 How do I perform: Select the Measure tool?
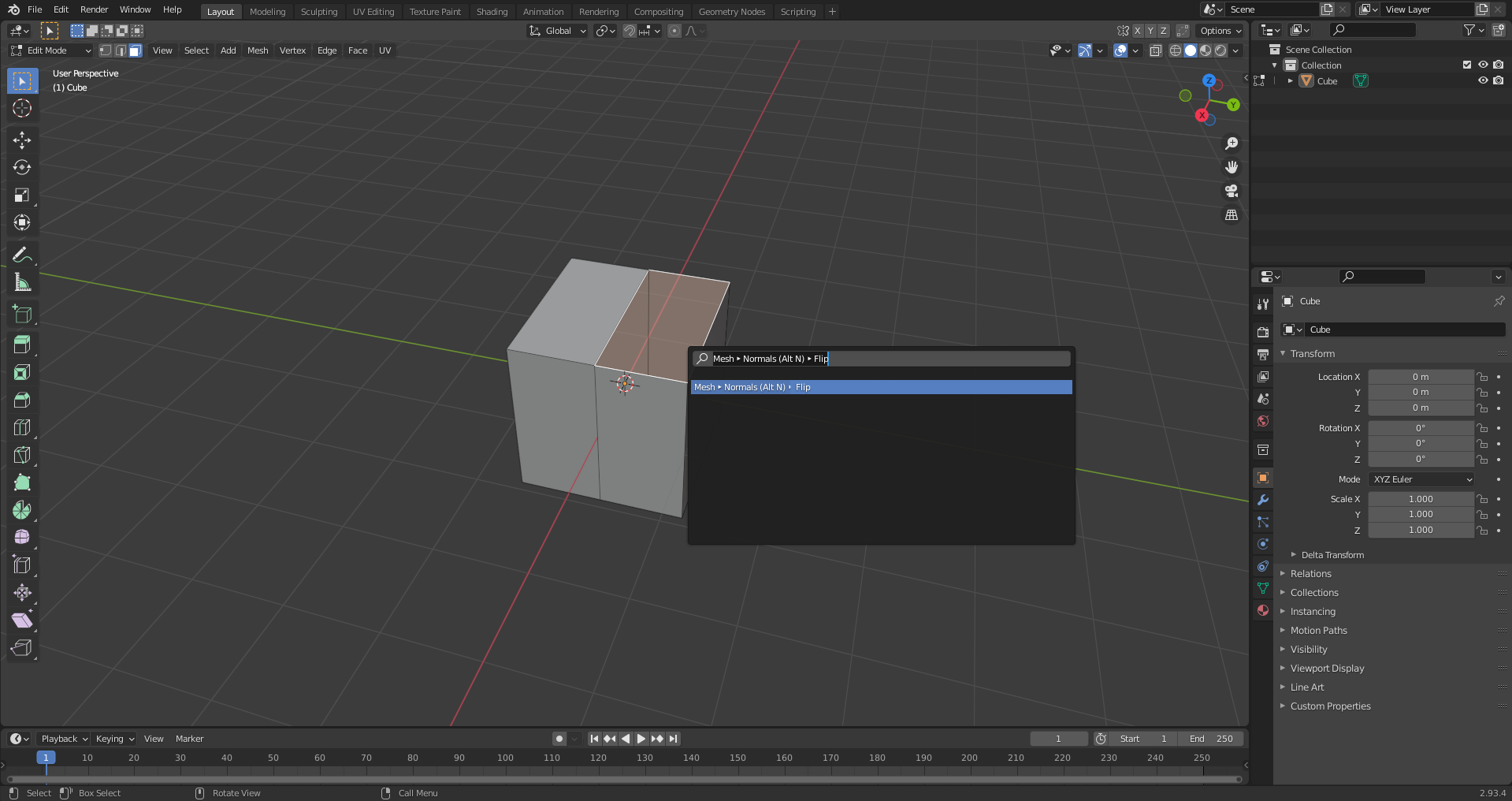tap(22, 282)
